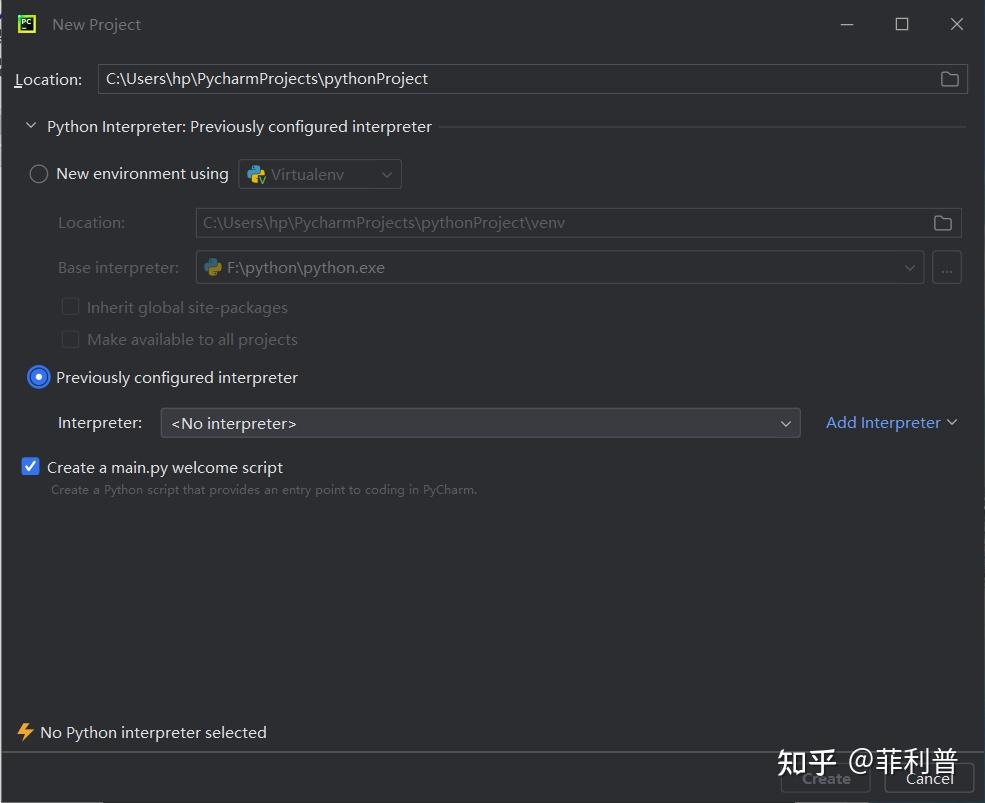Viewport: 985px width, 803px height.
Task: Click the welcome script description text
Action: [264, 490]
